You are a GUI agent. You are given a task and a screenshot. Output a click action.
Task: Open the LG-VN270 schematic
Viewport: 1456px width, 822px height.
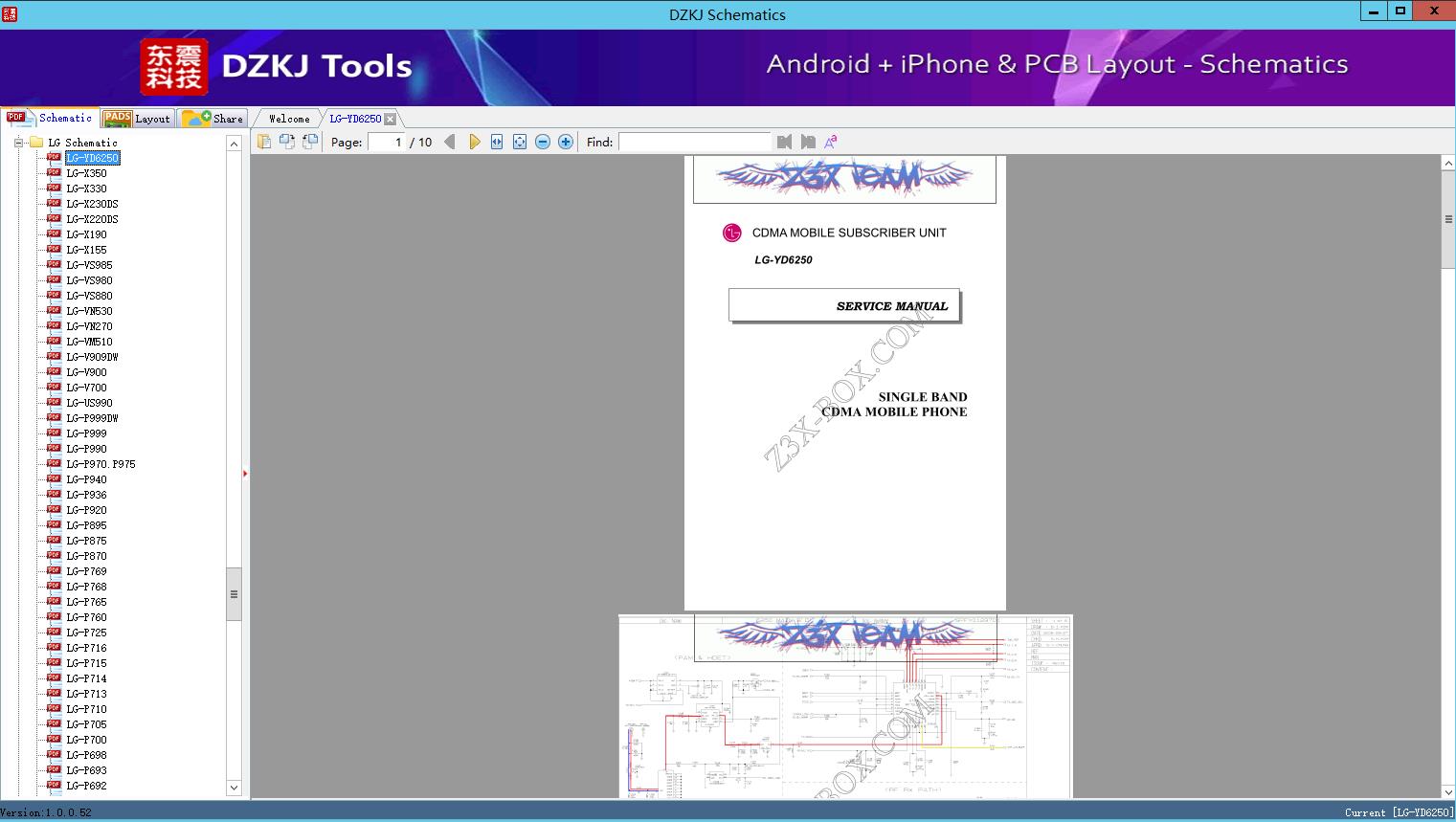coord(89,326)
